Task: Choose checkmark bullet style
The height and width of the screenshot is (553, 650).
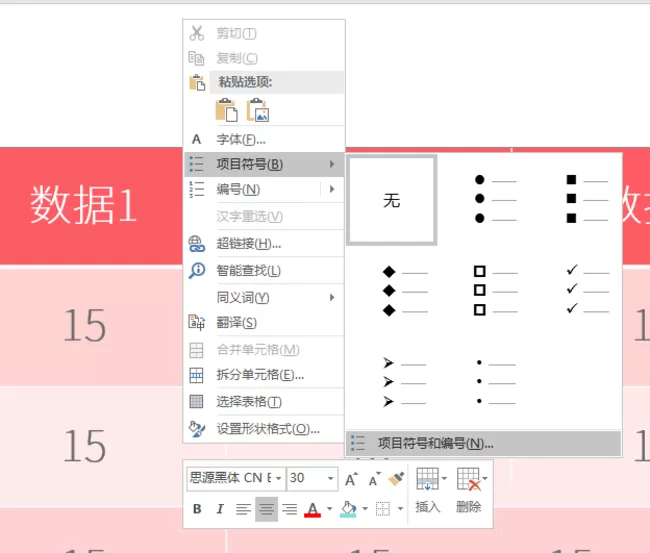Action: tap(575, 291)
